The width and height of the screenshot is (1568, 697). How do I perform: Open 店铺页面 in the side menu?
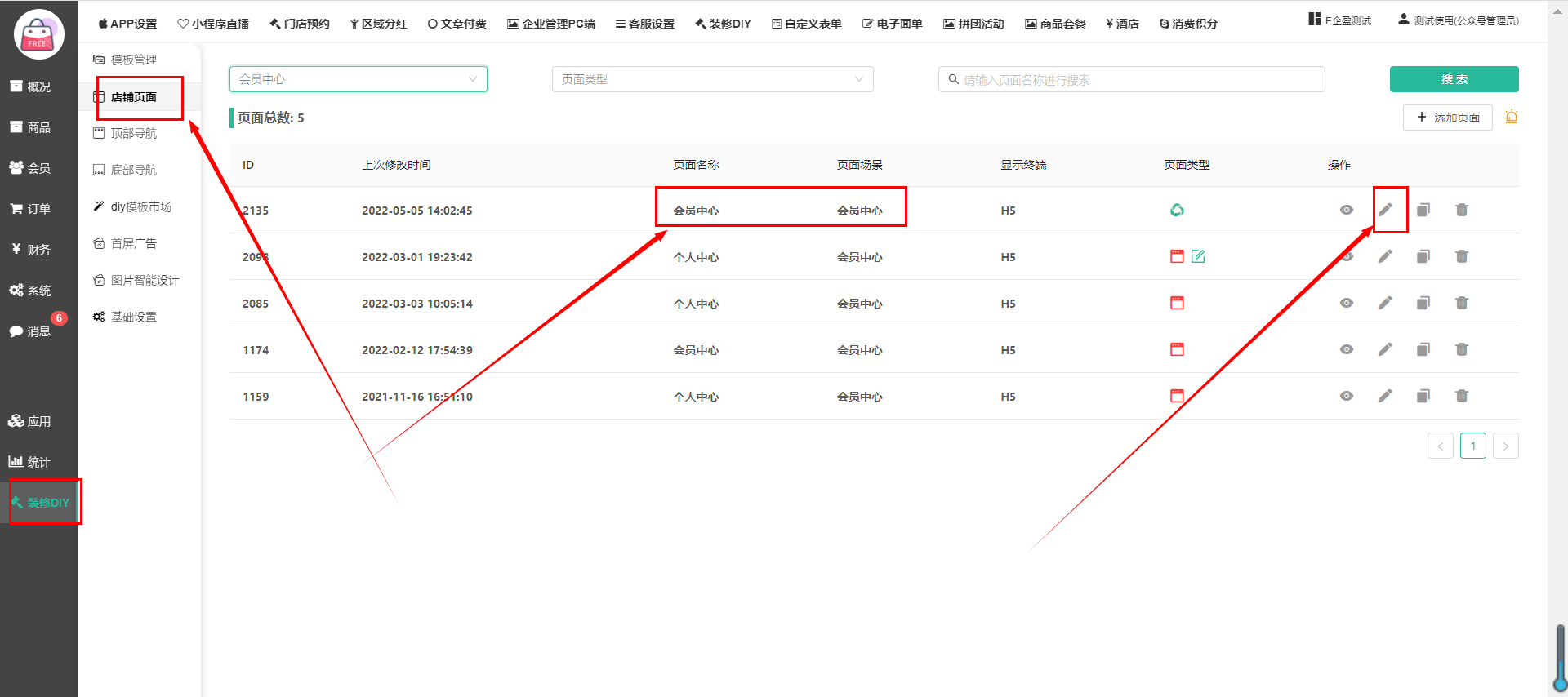(134, 97)
